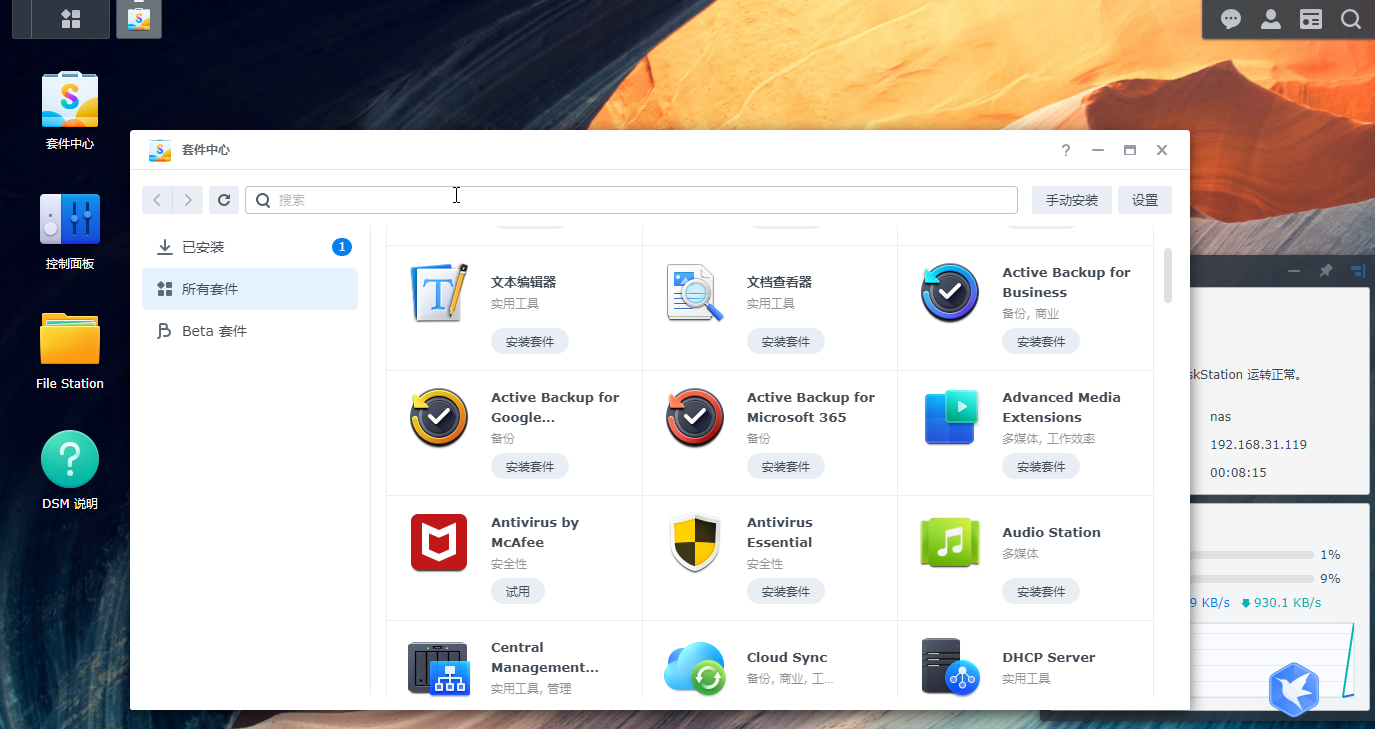Select 所有套件 in sidebar

pyautogui.click(x=250, y=289)
